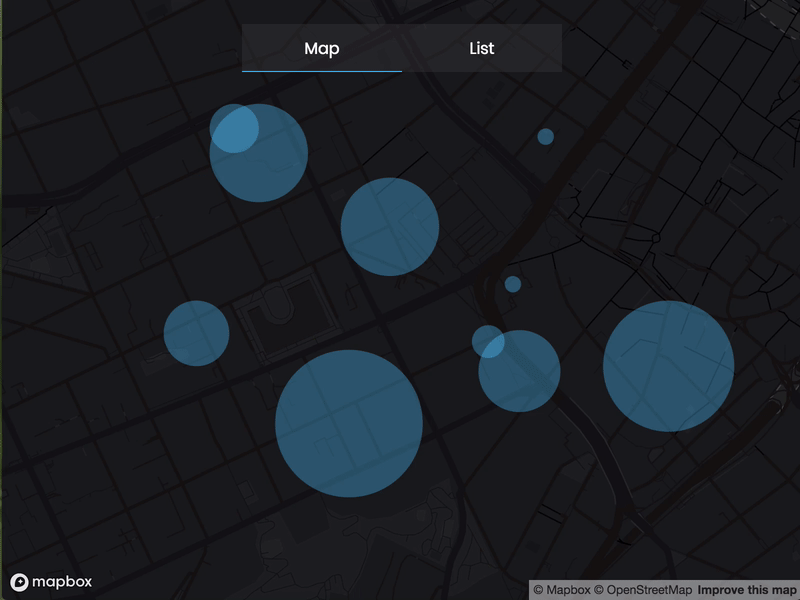Click the tiny cluster dot near the top right
800x600 pixels.
tap(545, 135)
